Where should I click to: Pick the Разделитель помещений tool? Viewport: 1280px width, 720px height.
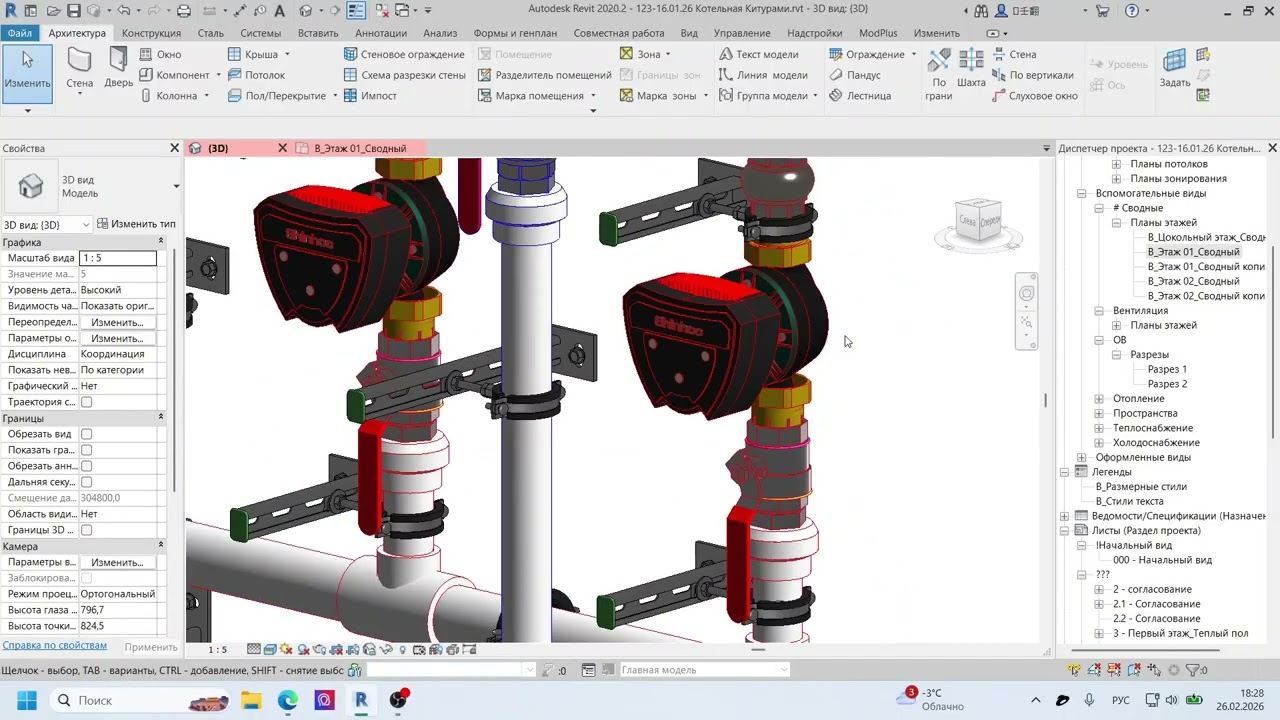[545, 75]
